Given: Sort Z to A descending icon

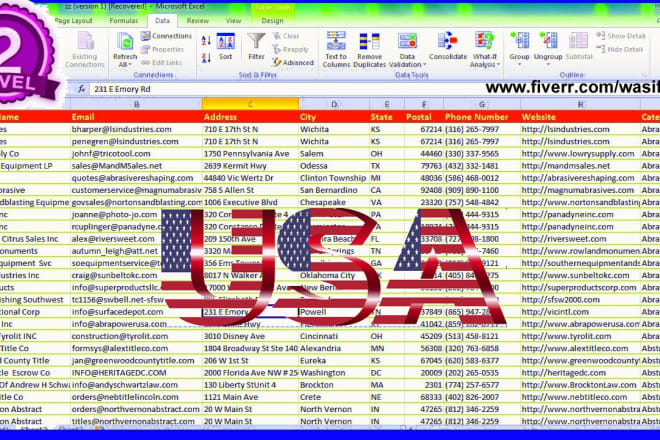Looking at the screenshot, I should click(x=206, y=58).
